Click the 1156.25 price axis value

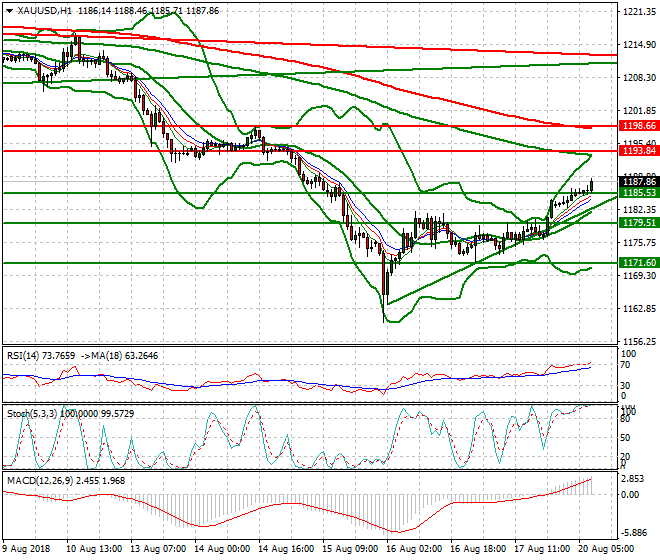[x=639, y=341]
